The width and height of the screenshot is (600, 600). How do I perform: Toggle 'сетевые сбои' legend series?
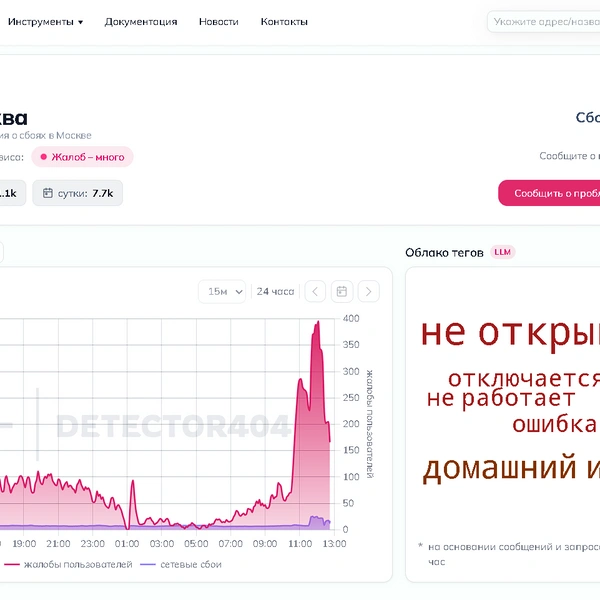point(181,564)
